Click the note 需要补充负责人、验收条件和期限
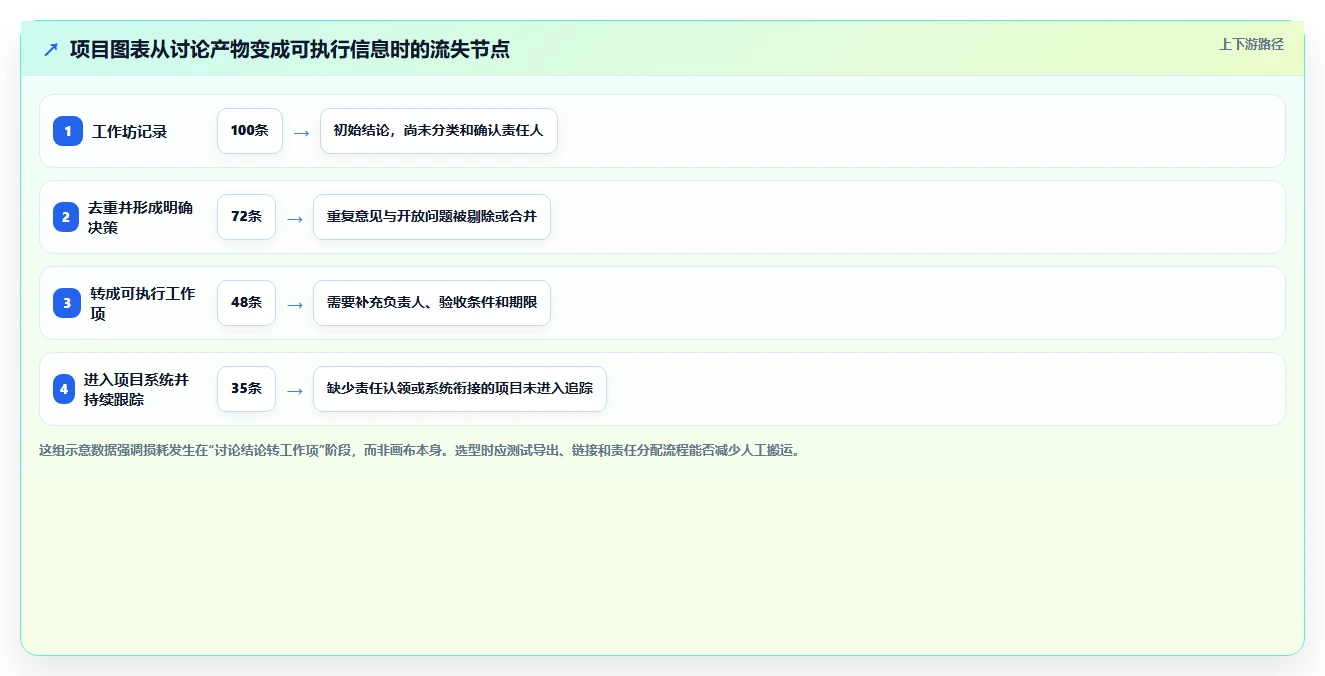The width and height of the screenshot is (1325, 676). pyautogui.click(x=432, y=303)
